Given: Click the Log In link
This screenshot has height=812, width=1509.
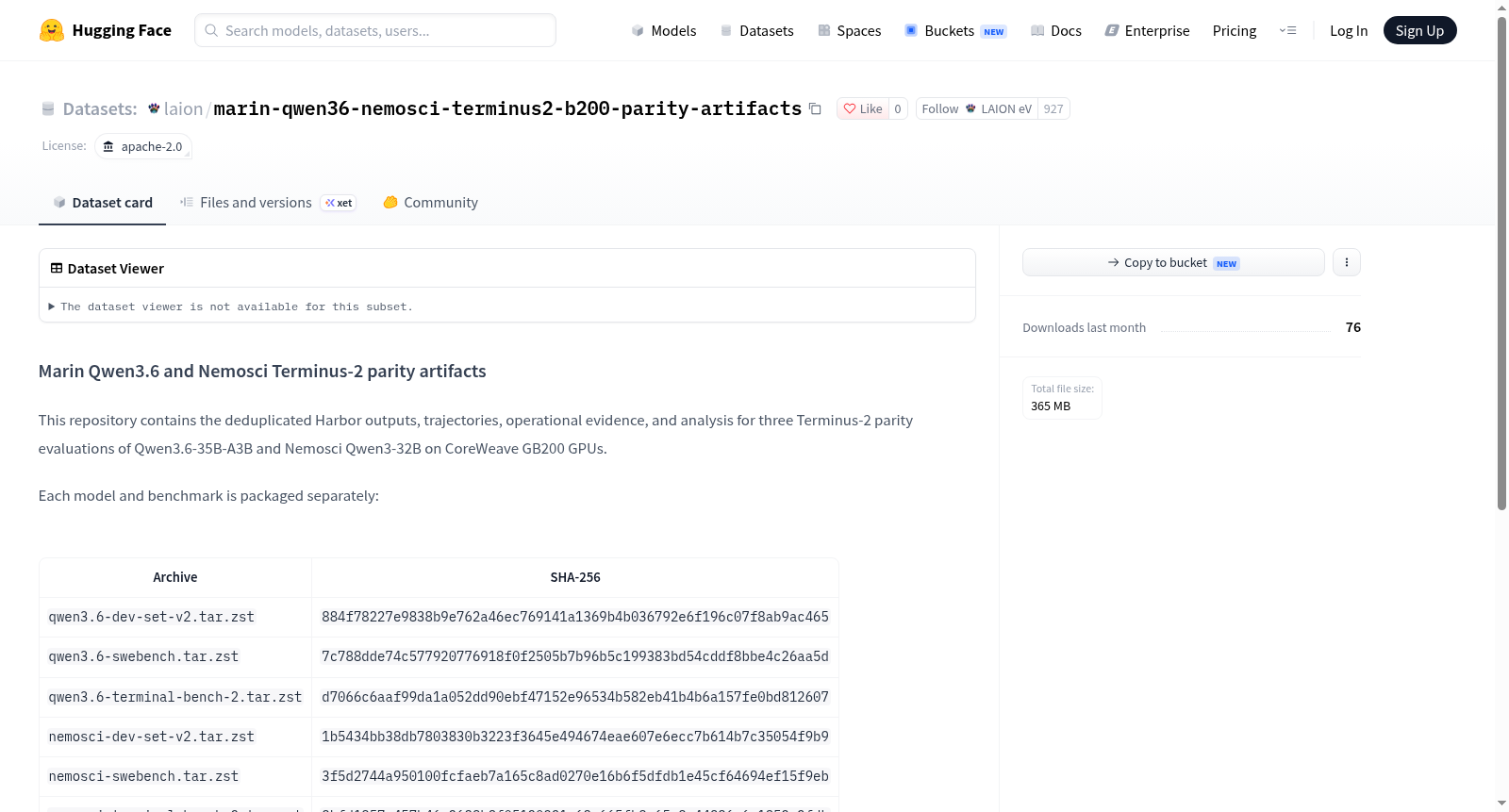Looking at the screenshot, I should (x=1349, y=30).
